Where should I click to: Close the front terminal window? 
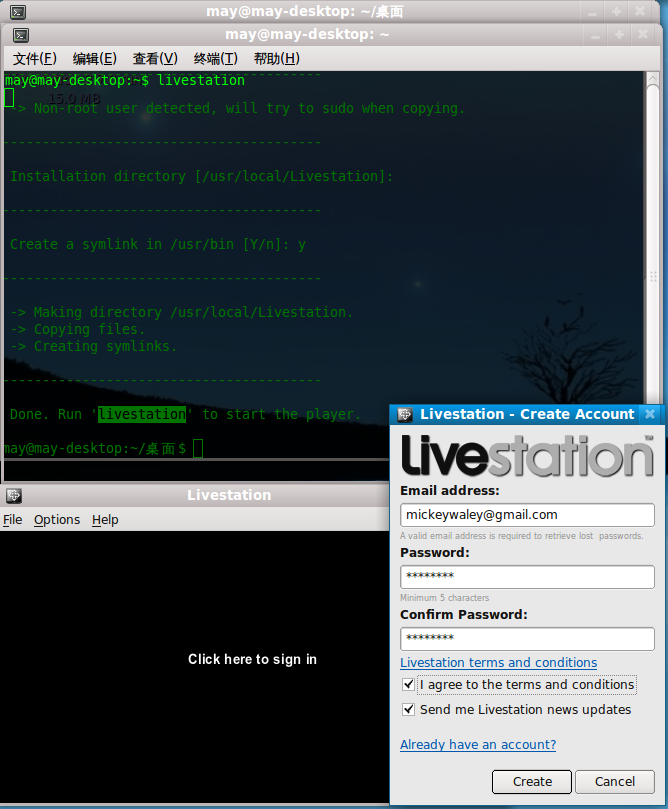pyautogui.click(x=643, y=35)
